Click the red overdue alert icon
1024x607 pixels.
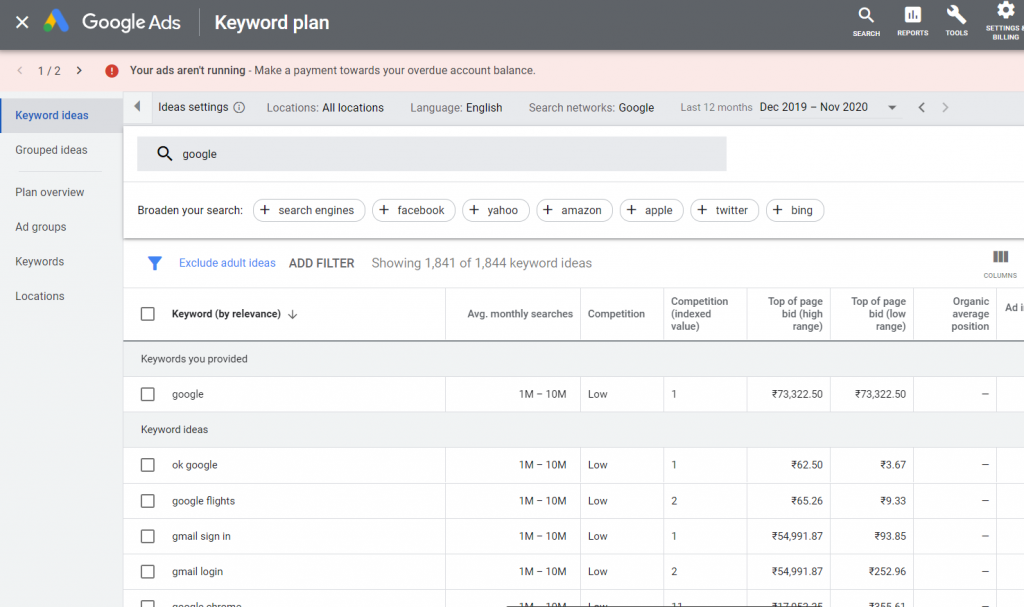tap(112, 71)
